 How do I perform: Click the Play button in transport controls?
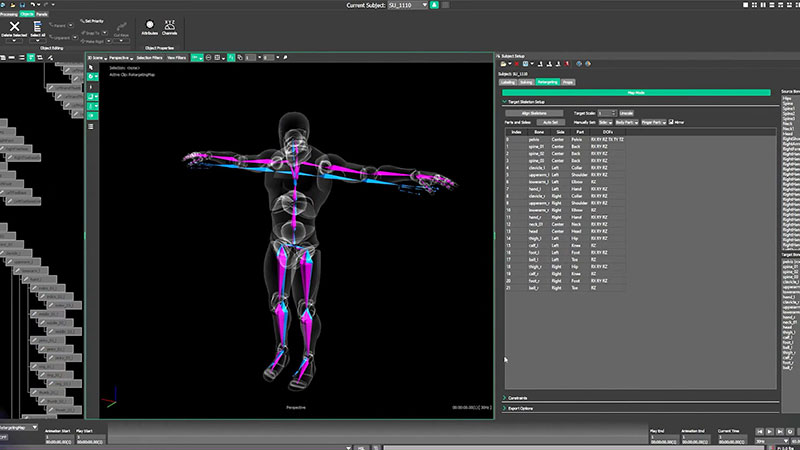[x=770, y=432]
